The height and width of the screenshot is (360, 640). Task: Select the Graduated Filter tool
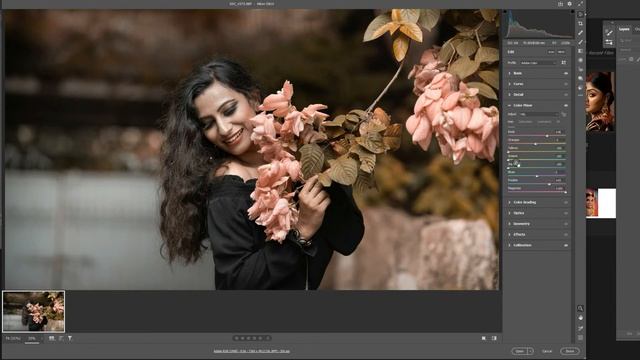click(x=580, y=51)
